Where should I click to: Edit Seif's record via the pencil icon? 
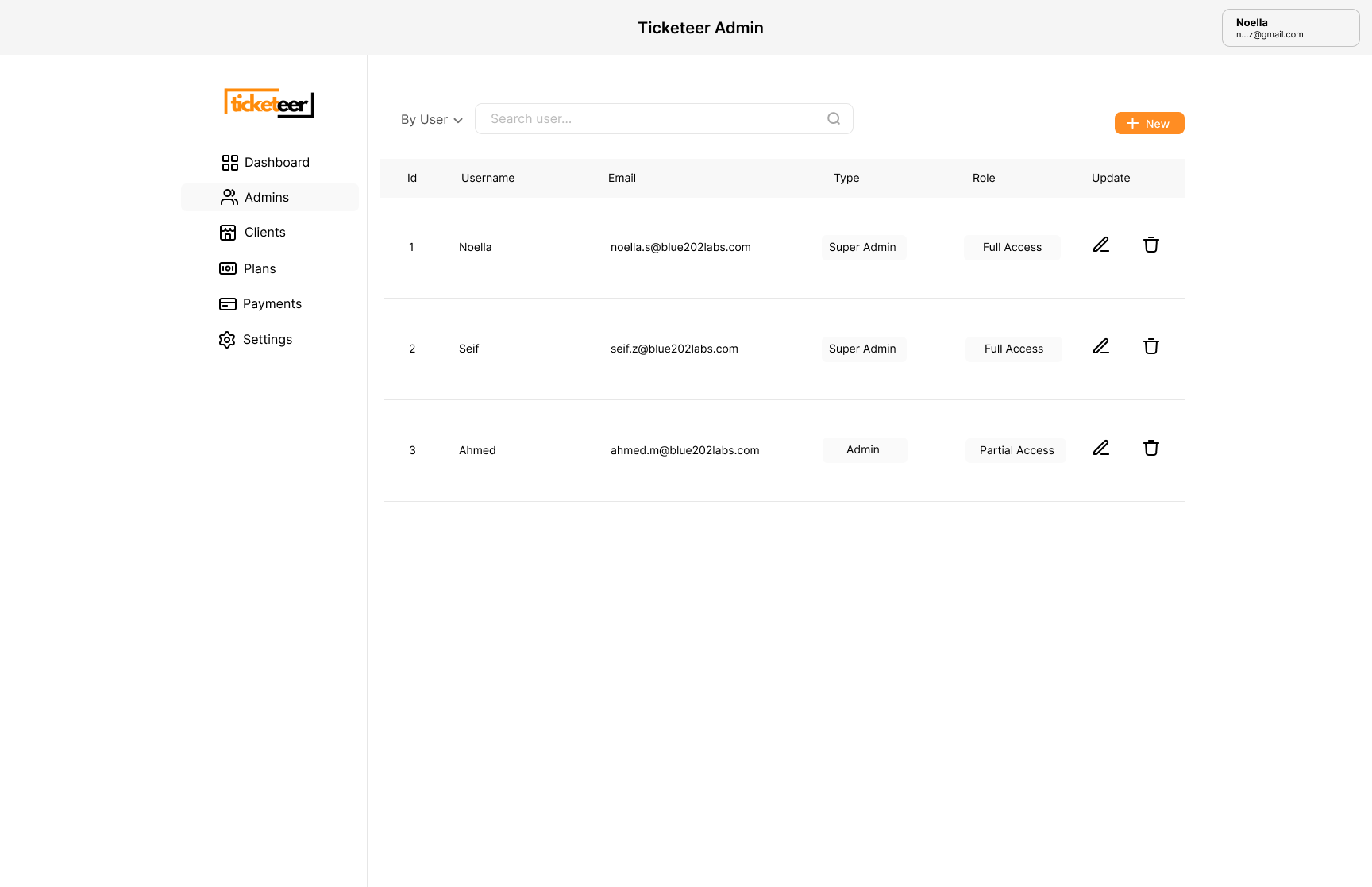click(1100, 346)
